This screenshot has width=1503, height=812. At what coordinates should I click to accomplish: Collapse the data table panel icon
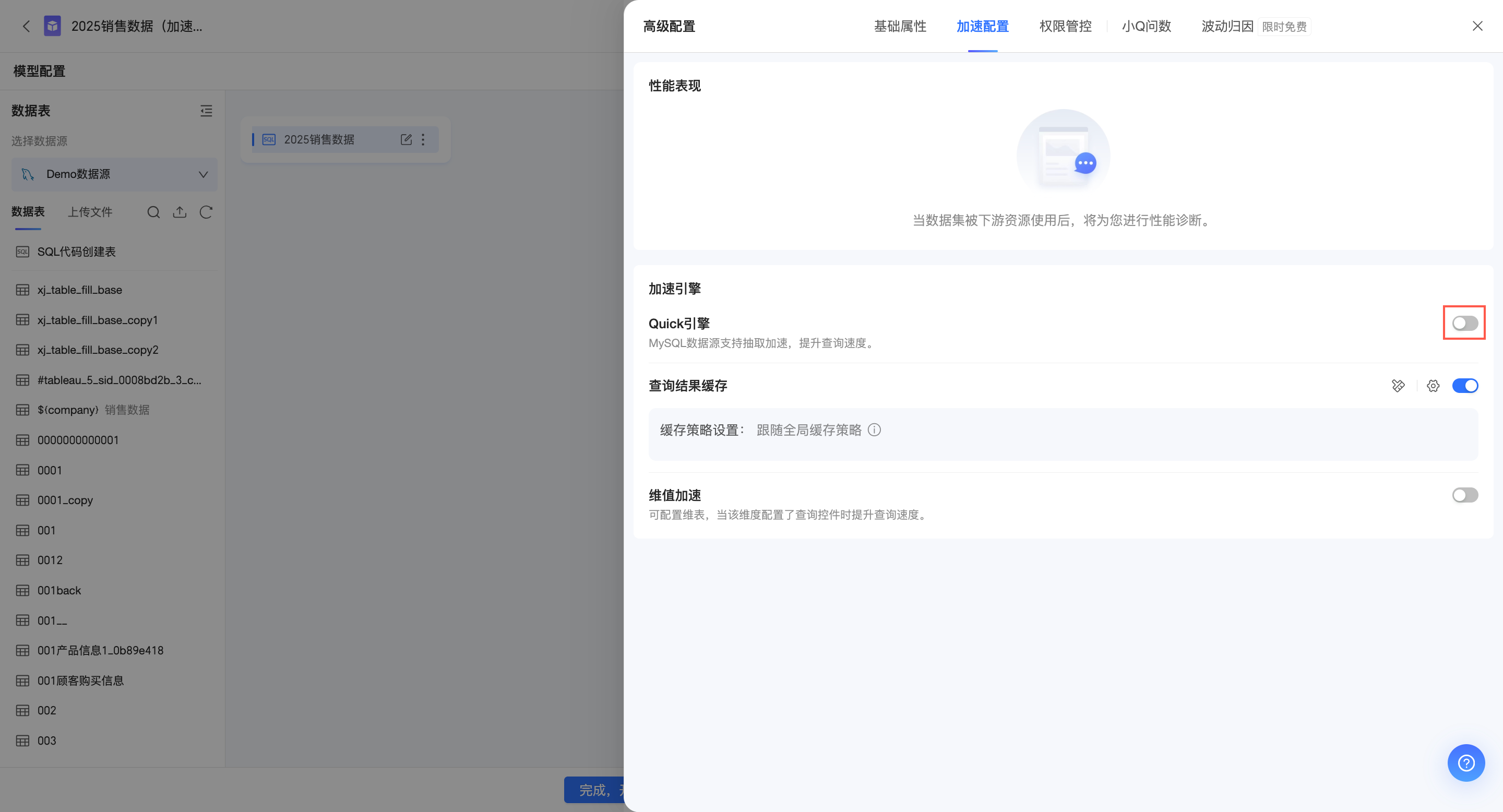click(x=206, y=111)
